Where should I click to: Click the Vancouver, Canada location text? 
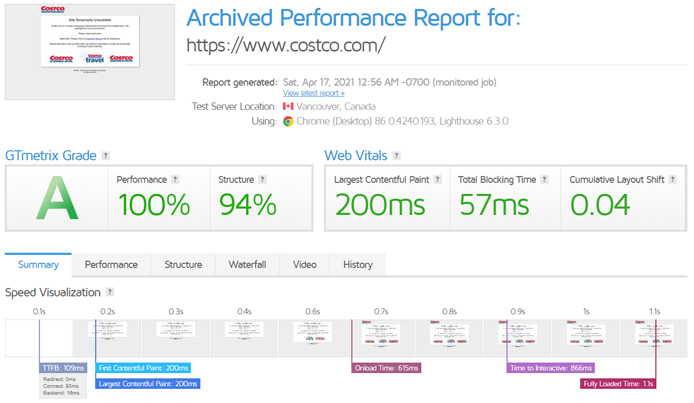pyautogui.click(x=336, y=106)
